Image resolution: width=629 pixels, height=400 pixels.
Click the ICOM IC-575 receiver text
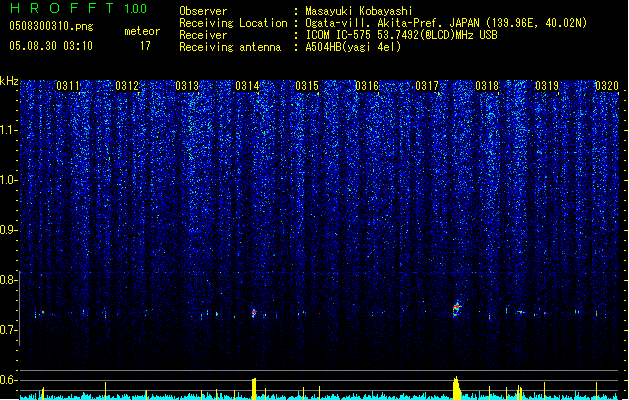coord(401,35)
